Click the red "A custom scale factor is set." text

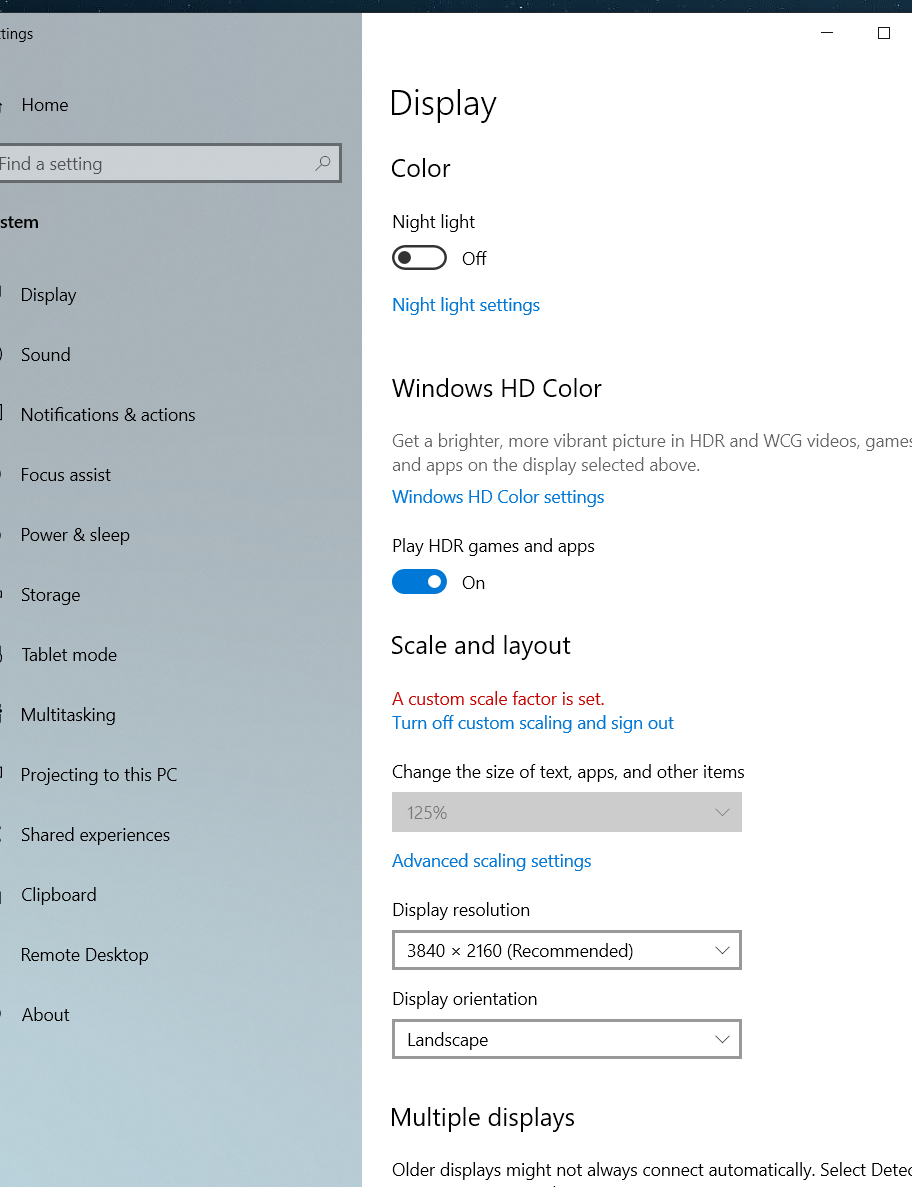point(498,699)
